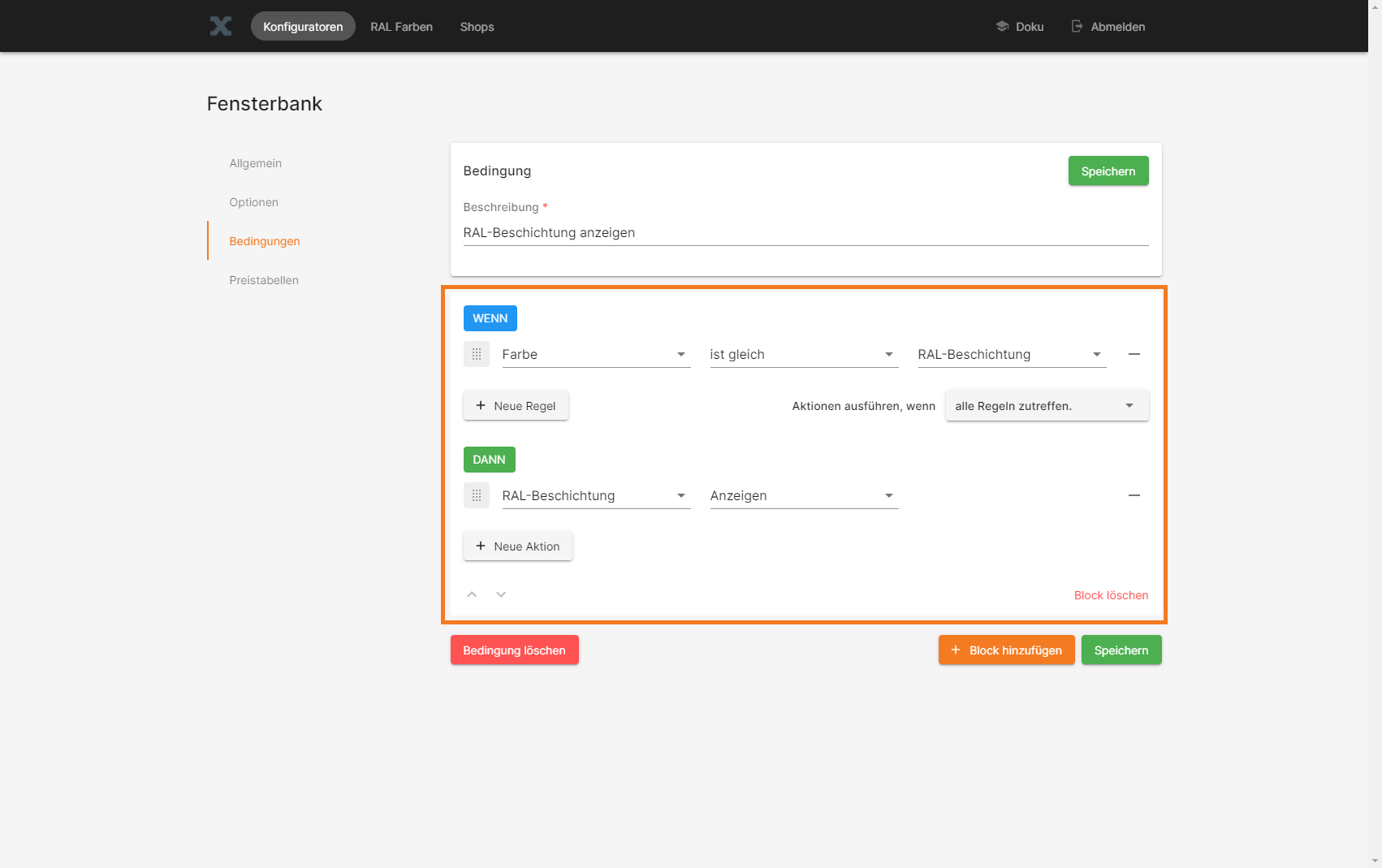Remove the Farbe rule with minus icon

(x=1134, y=354)
